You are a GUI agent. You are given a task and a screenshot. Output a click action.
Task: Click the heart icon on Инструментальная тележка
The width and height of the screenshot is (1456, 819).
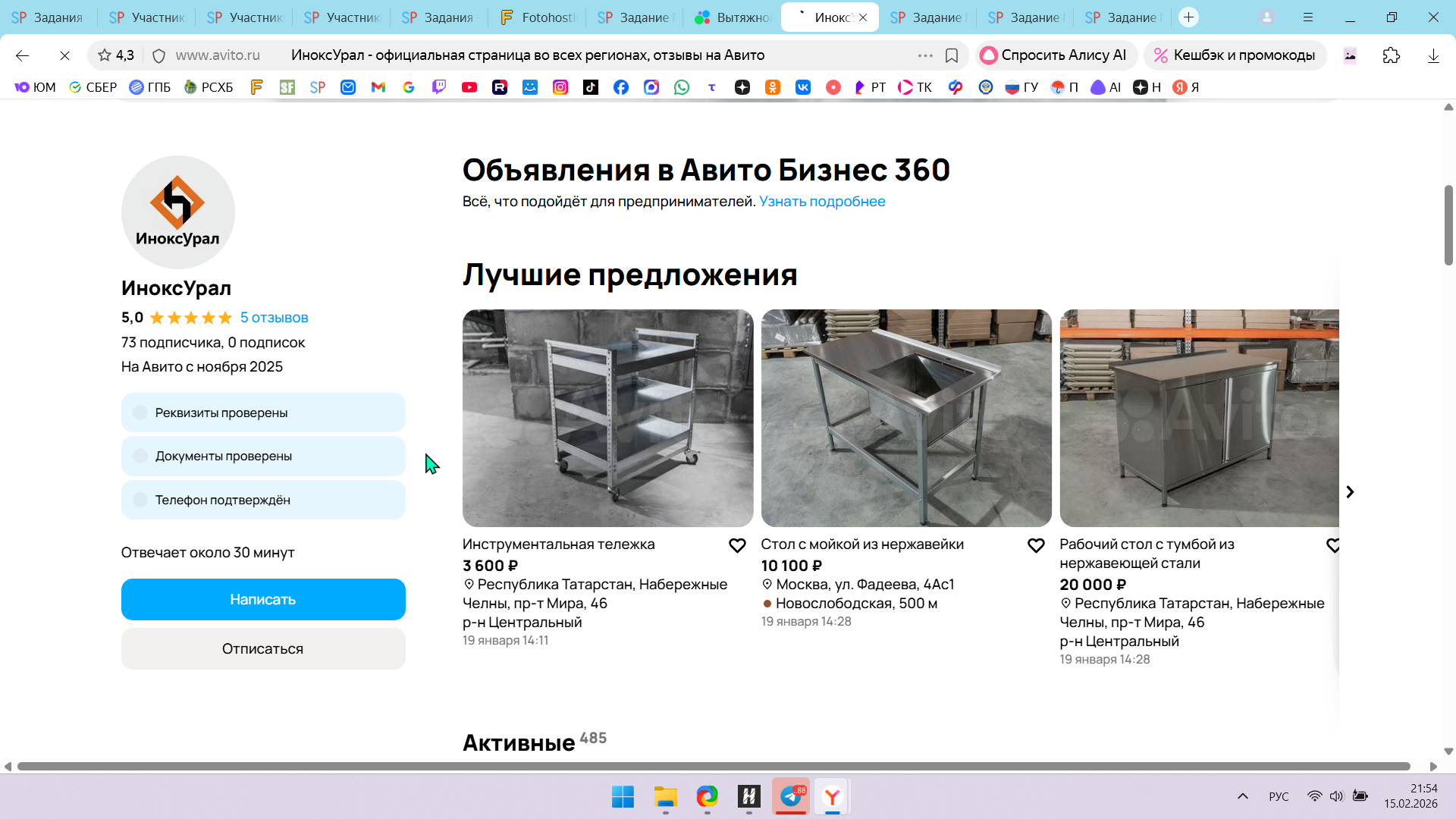coord(737,545)
